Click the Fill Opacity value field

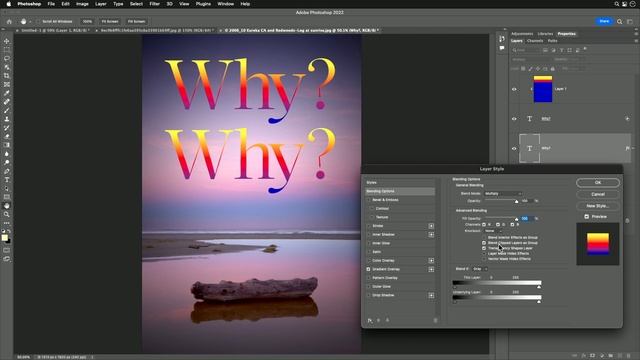[x=526, y=218]
